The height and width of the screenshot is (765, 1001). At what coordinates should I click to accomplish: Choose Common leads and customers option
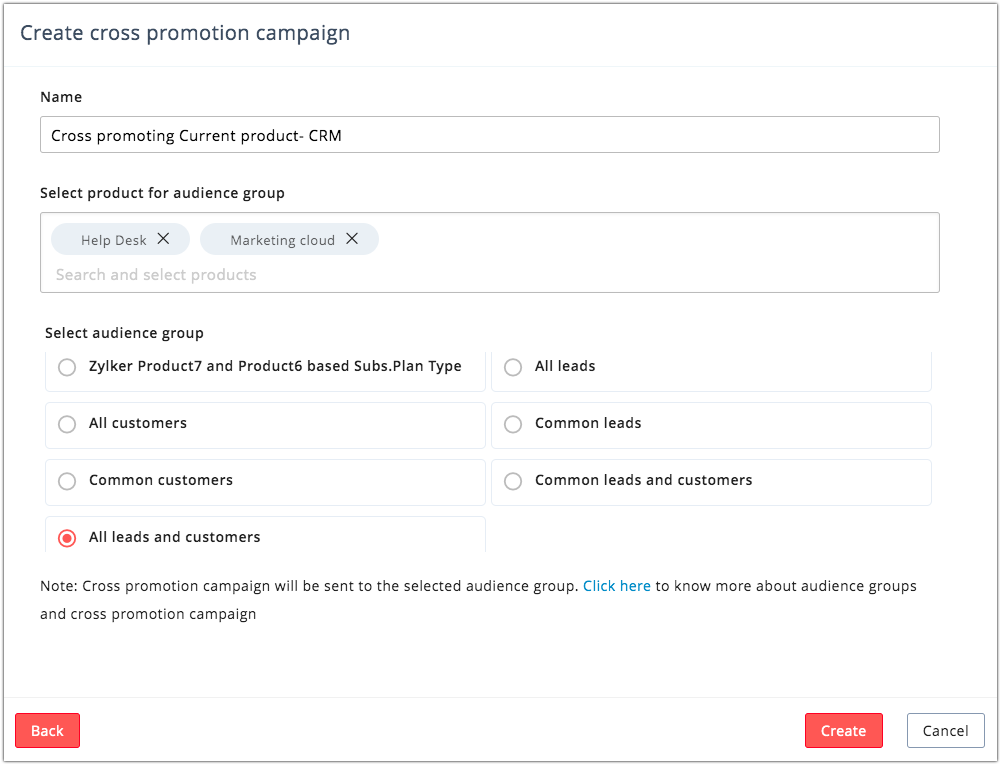[513, 481]
